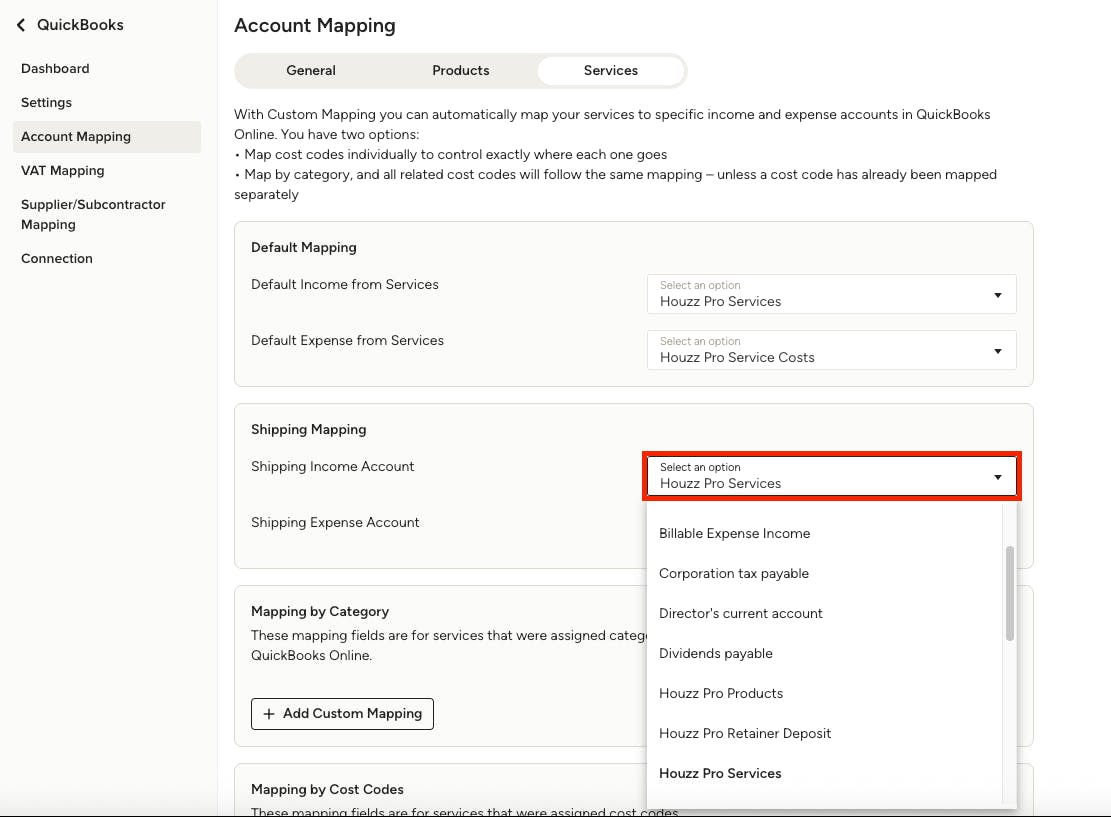The height and width of the screenshot is (817, 1111).
Task: Click the Mapping by Cost Codes heading
Action: coord(327,789)
